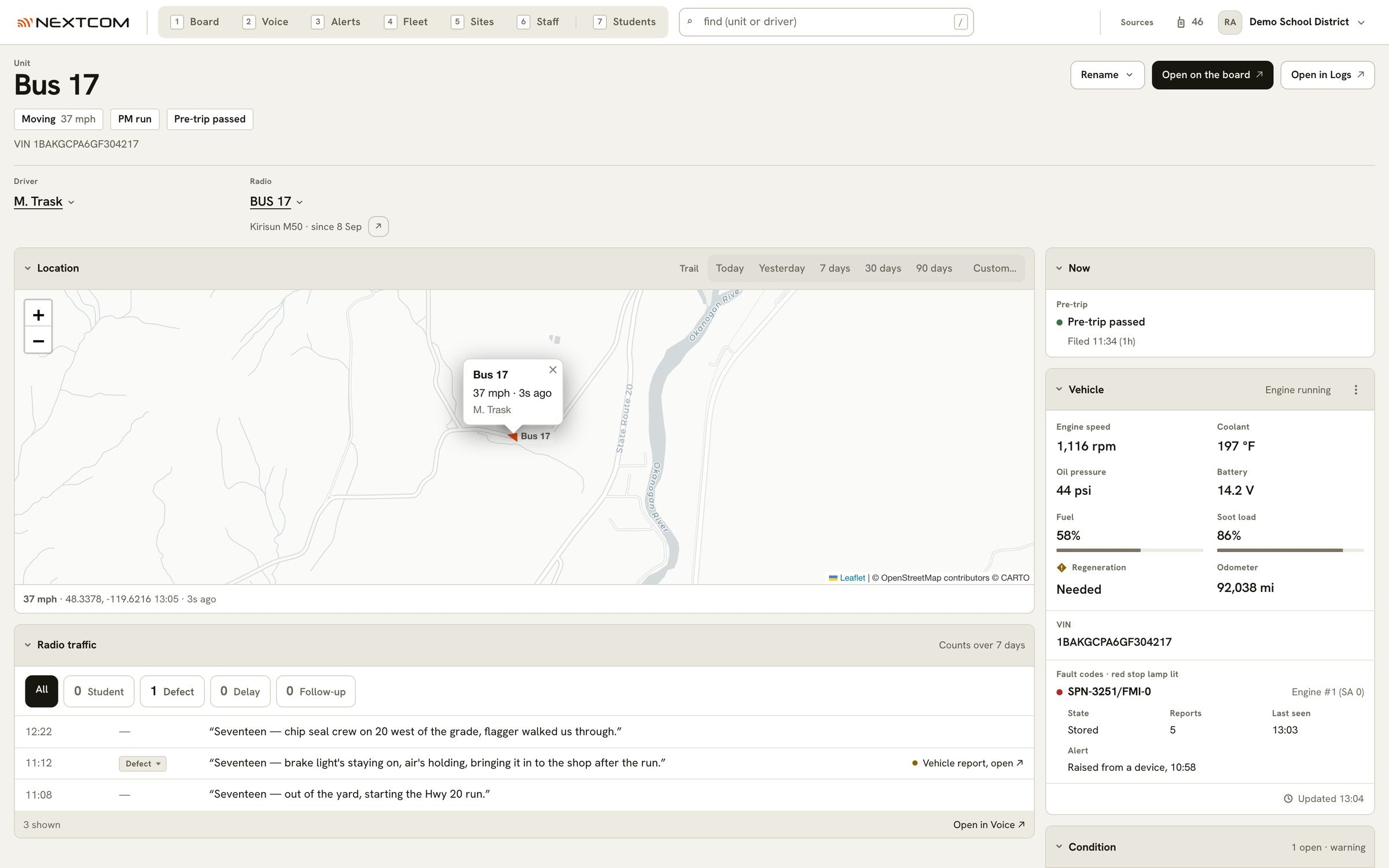
Task: Click the Bus 17 marker arrow on map
Action: [x=513, y=436]
